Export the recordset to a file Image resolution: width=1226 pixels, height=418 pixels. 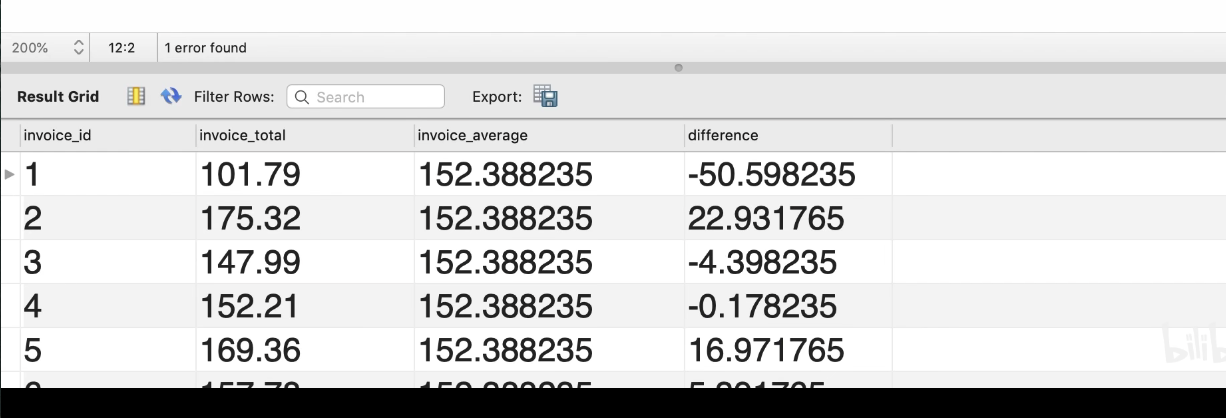click(545, 97)
